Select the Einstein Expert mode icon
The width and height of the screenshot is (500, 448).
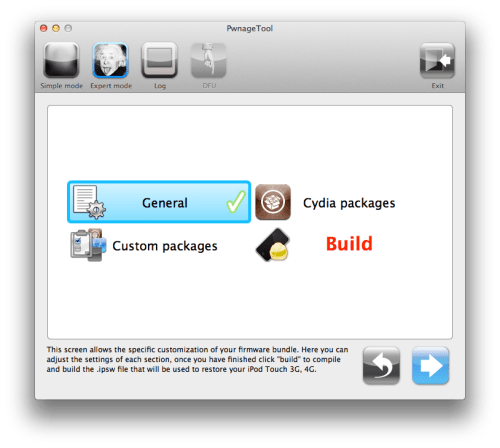[x=110, y=60]
